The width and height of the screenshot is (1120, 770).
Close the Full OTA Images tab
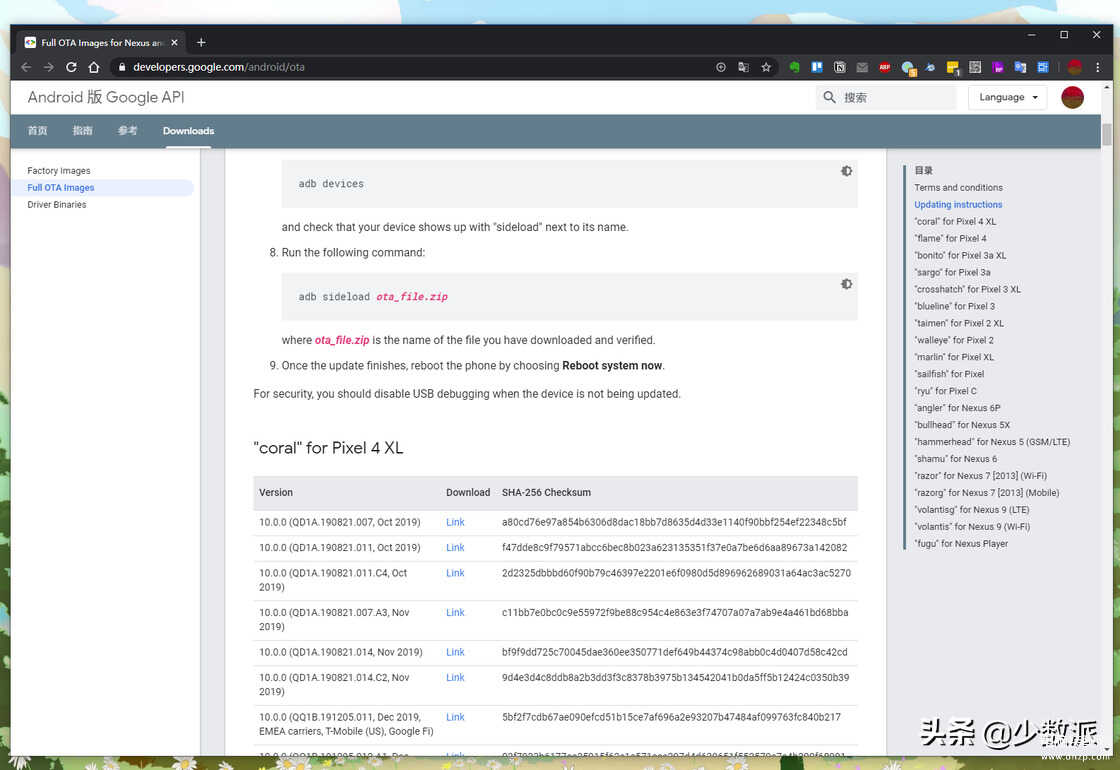point(174,43)
